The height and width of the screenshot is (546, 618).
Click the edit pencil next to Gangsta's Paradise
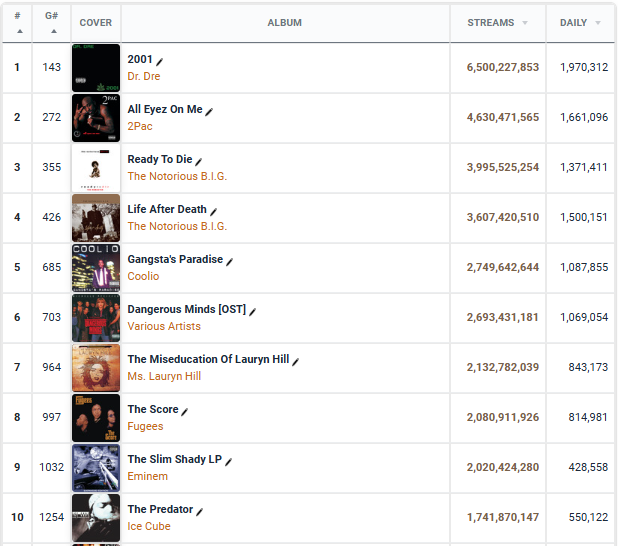click(229, 261)
